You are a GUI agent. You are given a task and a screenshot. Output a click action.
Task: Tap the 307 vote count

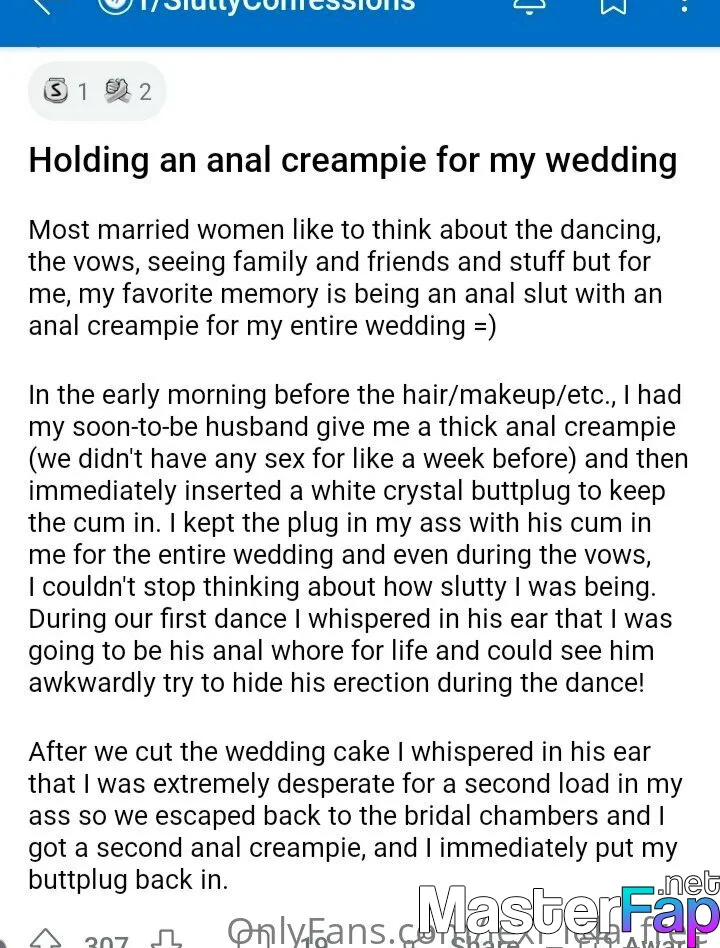coord(106,942)
